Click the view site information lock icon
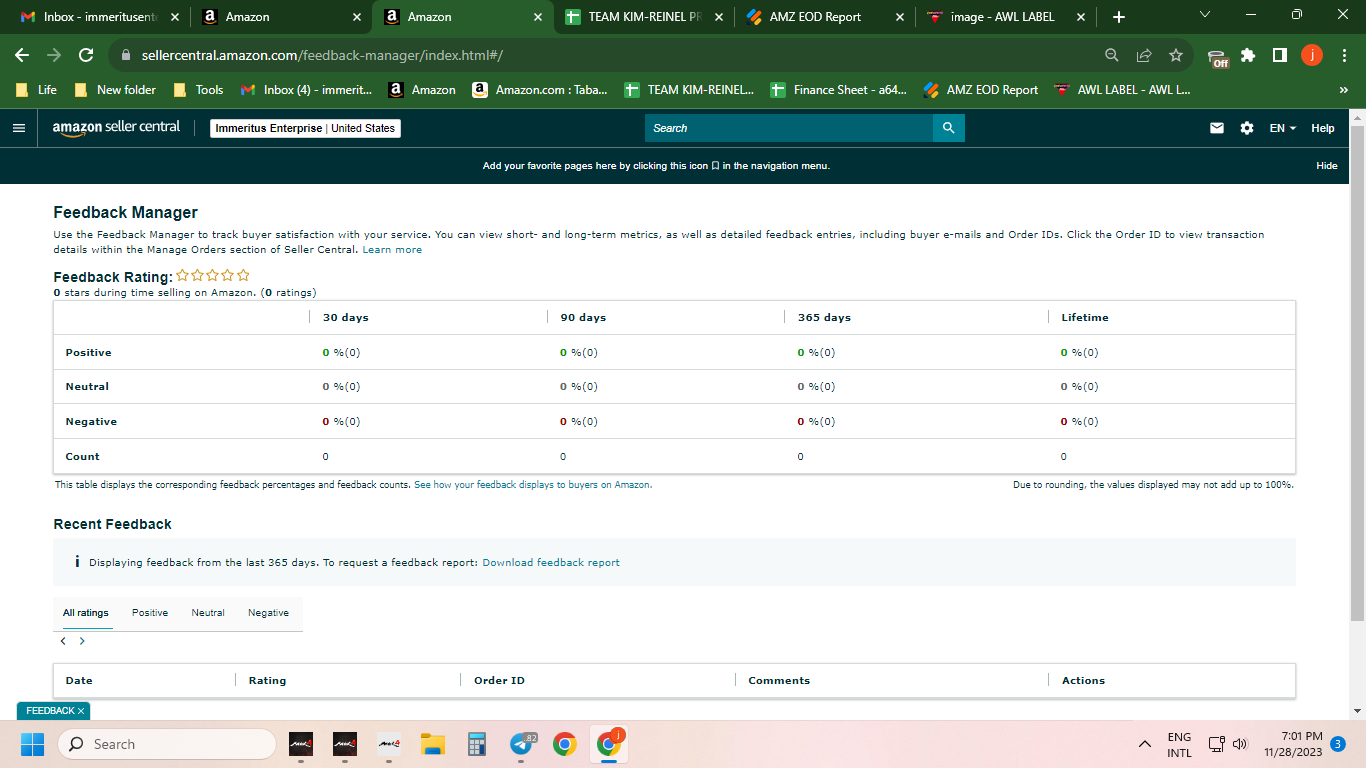 coord(125,55)
